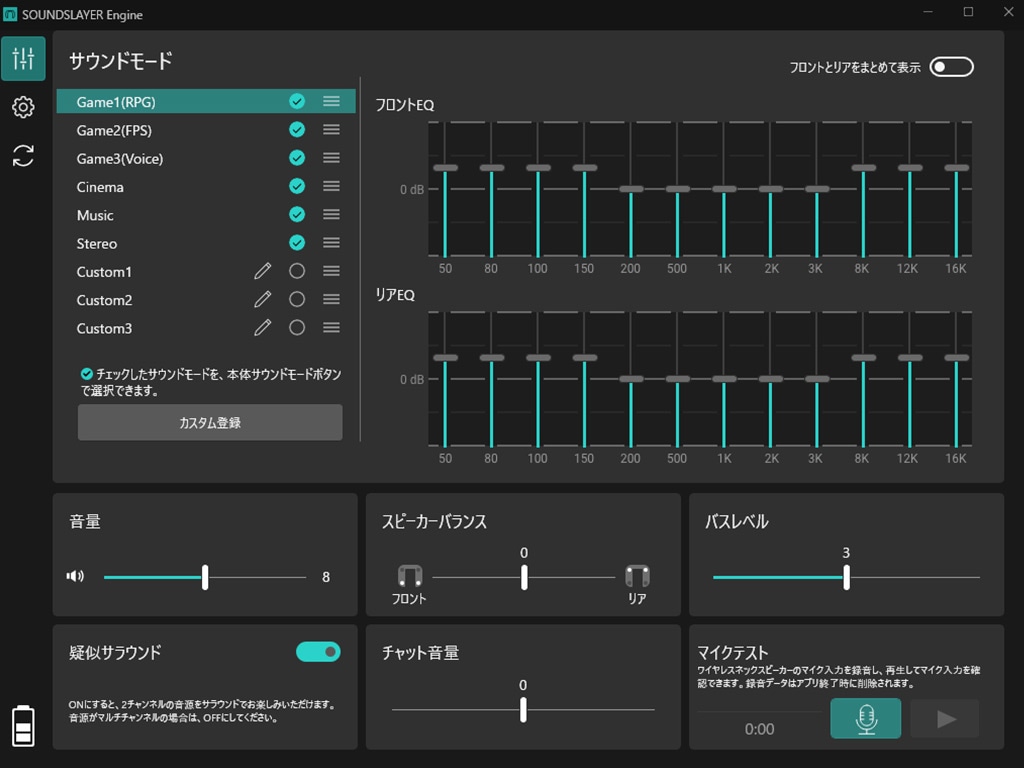
Task: Turn off the 疑似サラウンド switch
Action: click(x=318, y=652)
